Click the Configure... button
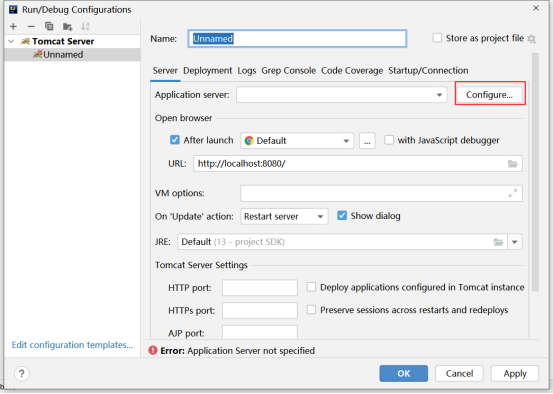This screenshot has height=394, width=553. [489, 95]
